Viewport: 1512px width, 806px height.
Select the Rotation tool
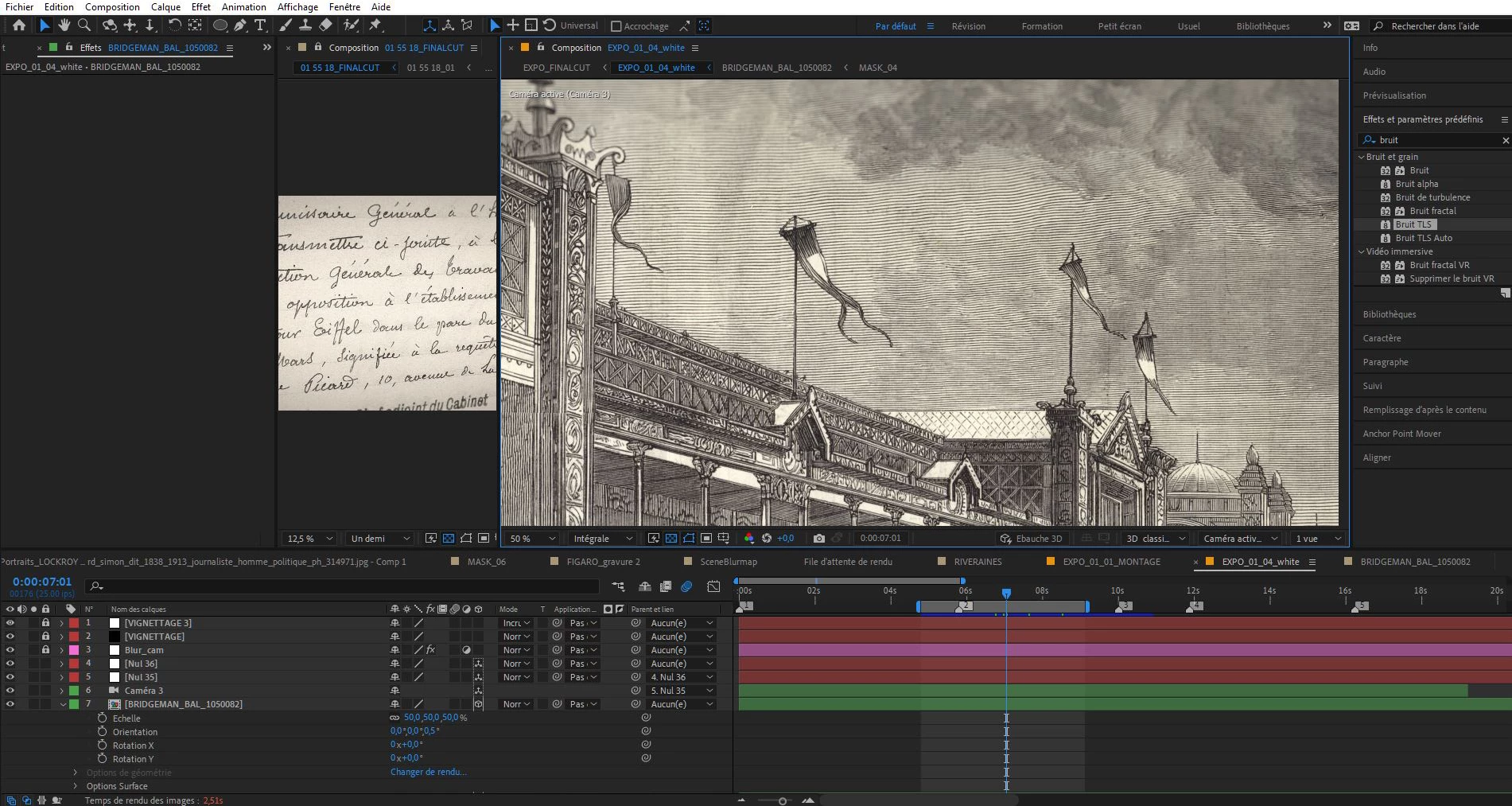click(175, 25)
